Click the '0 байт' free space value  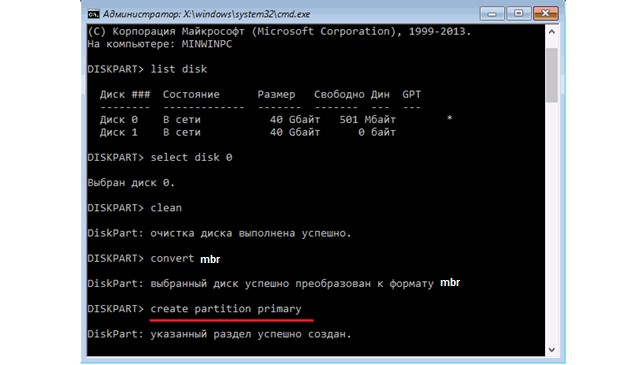coord(377,132)
